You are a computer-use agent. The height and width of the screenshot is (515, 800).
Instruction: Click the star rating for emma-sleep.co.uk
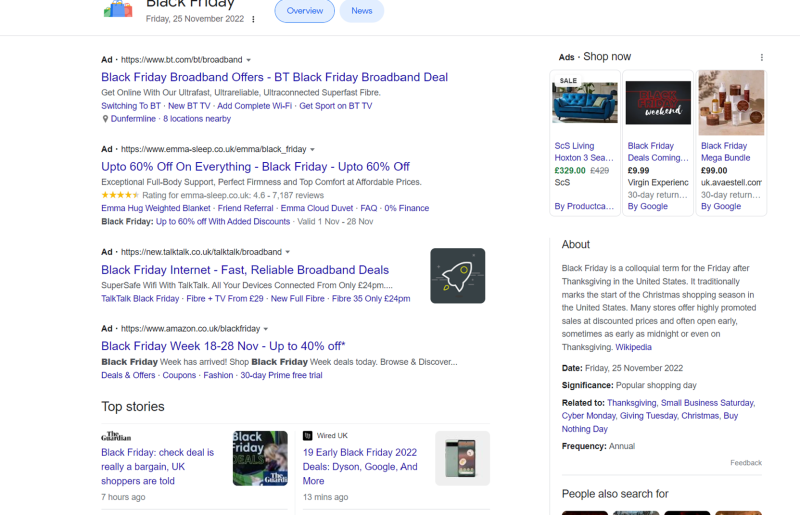[120, 195]
